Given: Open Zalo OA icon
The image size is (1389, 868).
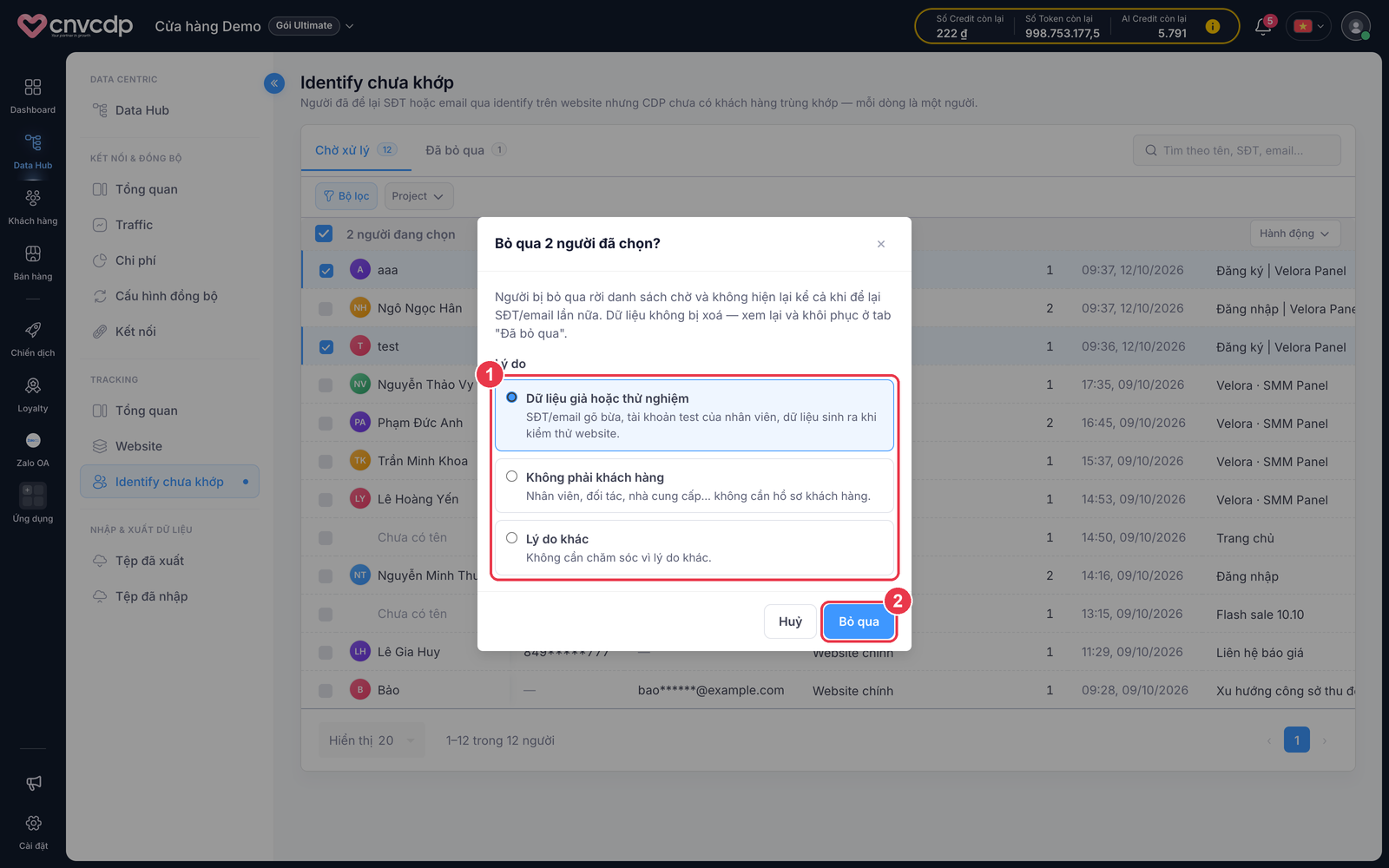Looking at the screenshot, I should pos(33,441).
